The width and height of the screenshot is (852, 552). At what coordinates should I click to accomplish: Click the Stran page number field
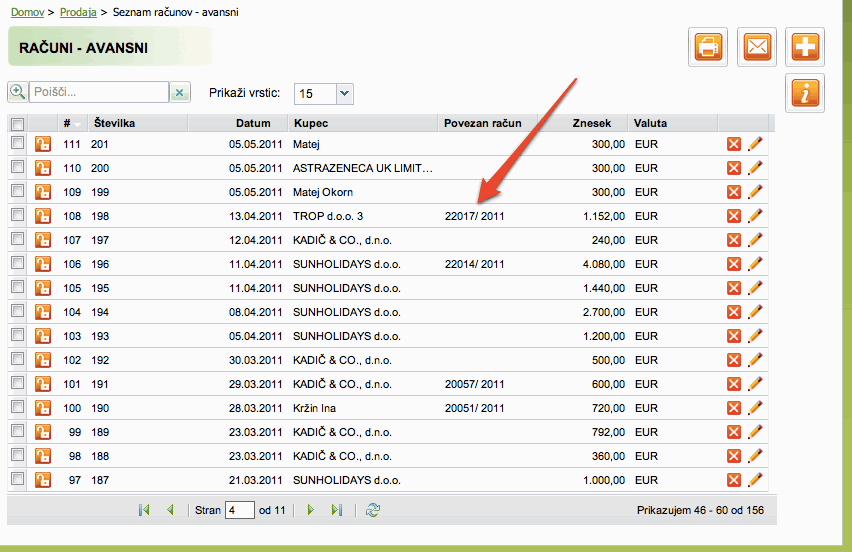pyautogui.click(x=240, y=510)
